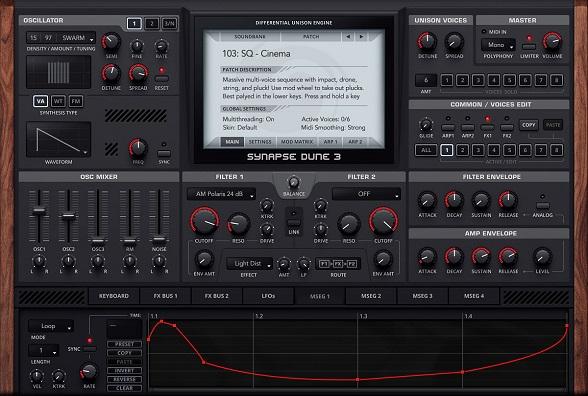
Task: Click the Master VOLUME knob
Action: (x=552, y=42)
